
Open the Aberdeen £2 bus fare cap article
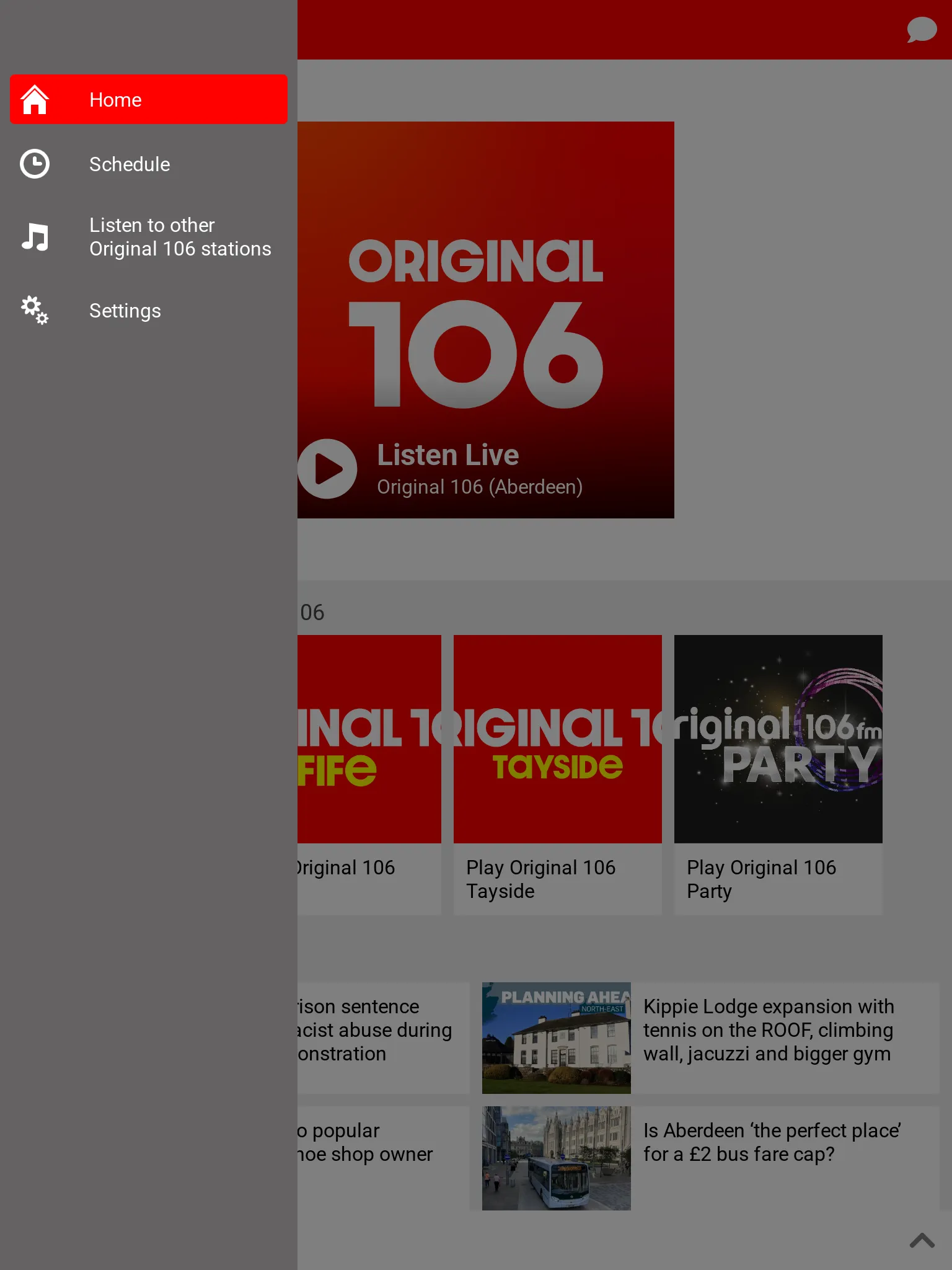click(772, 1142)
